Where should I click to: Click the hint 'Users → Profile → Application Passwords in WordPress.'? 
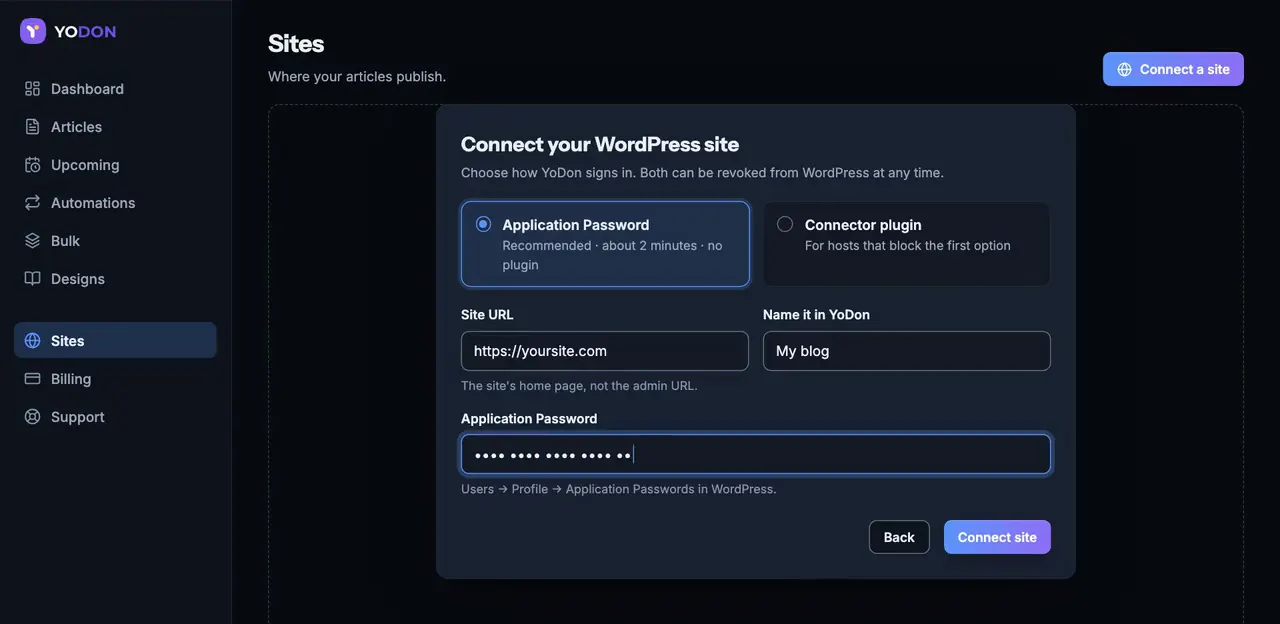pyautogui.click(x=618, y=489)
